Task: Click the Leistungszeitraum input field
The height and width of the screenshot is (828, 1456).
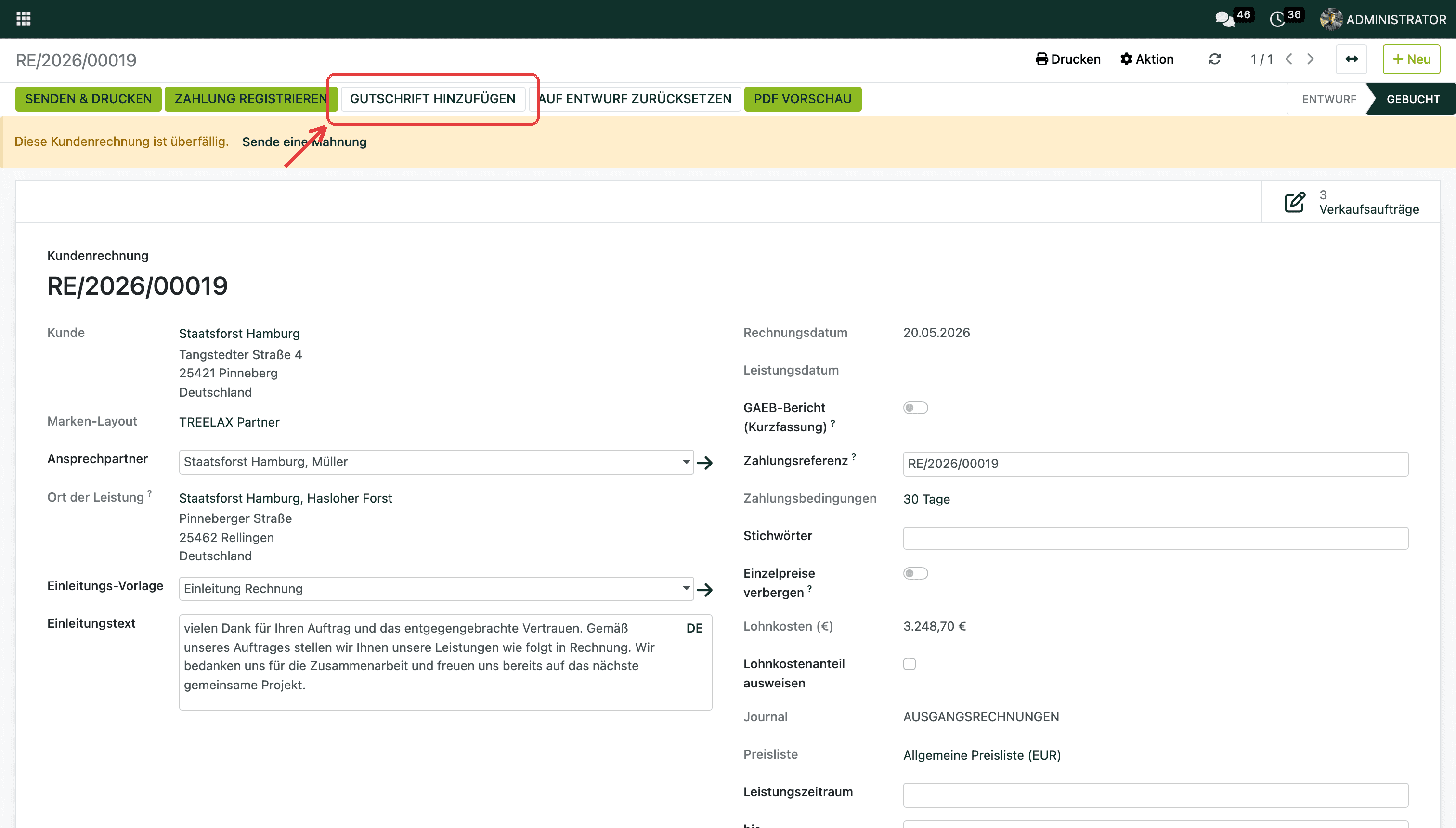Action: click(1155, 795)
